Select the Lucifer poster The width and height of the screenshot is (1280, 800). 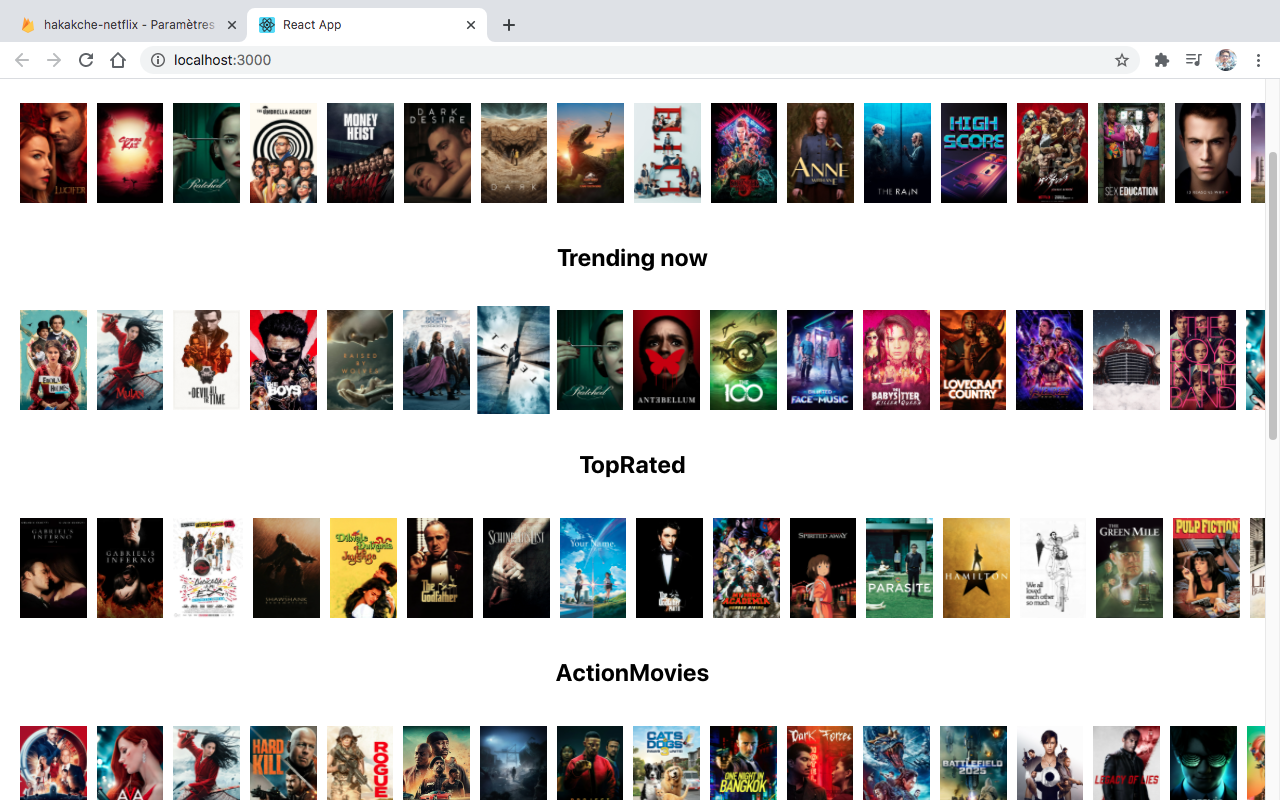coord(53,153)
